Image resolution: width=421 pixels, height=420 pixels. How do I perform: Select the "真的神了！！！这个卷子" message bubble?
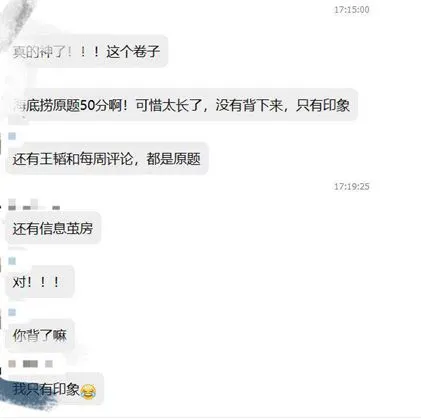coord(87,51)
